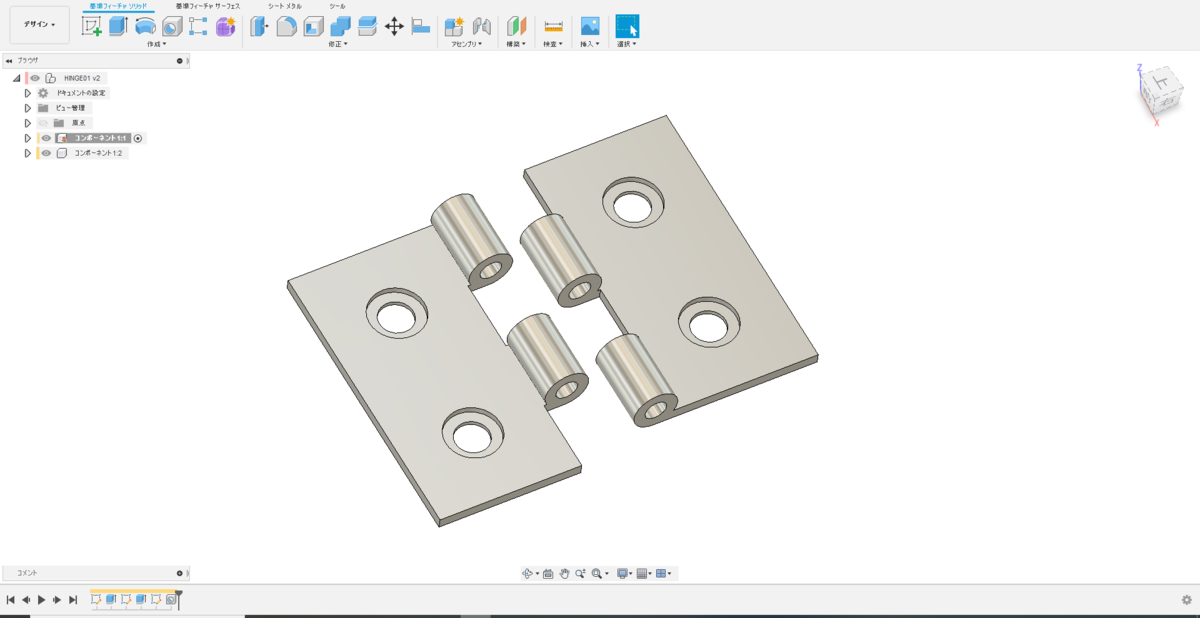Open the アセンブリ dropdown menu
1200x618 pixels.
(467, 44)
